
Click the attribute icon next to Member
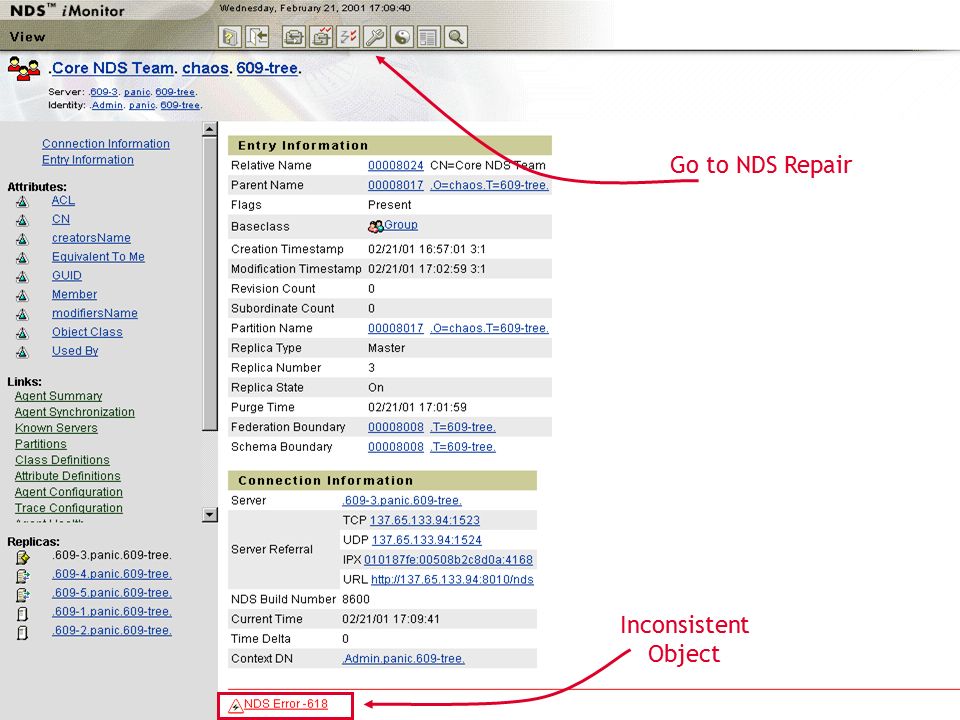click(x=22, y=296)
